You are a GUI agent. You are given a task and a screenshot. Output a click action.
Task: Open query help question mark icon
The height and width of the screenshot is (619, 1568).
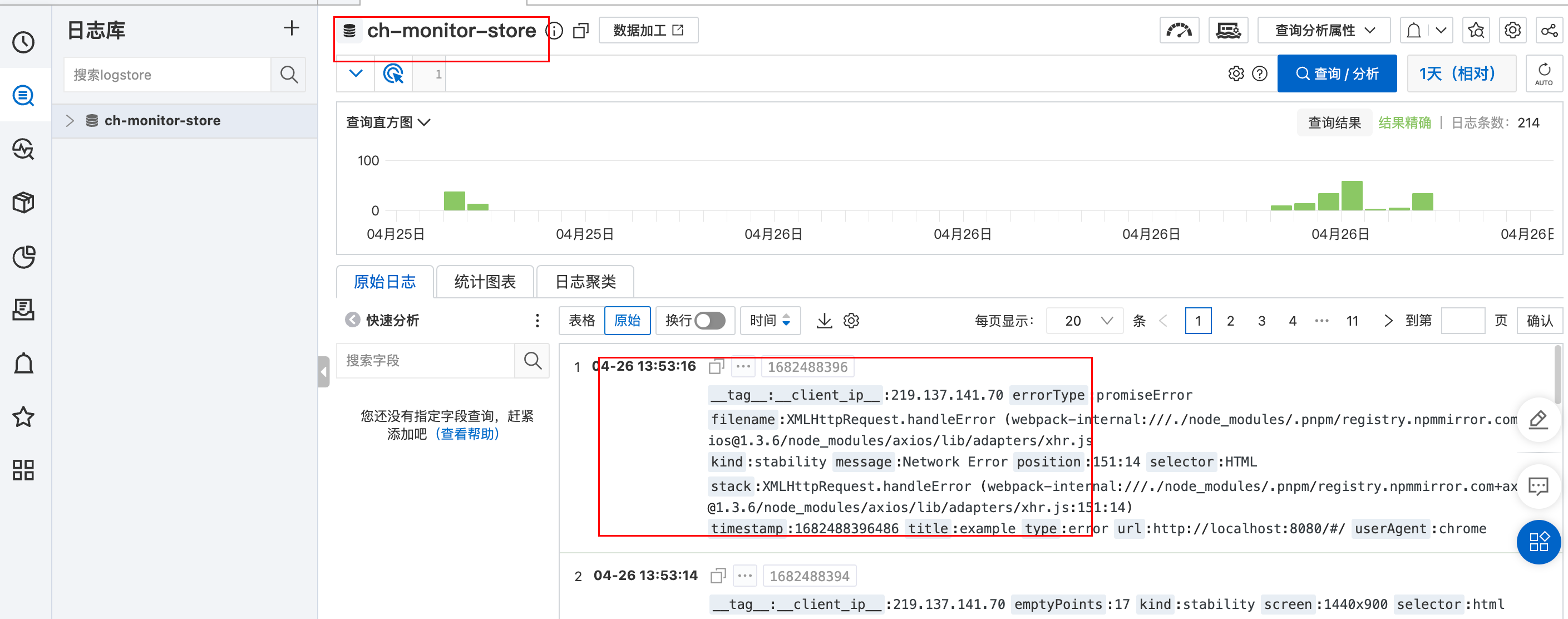(x=1260, y=73)
